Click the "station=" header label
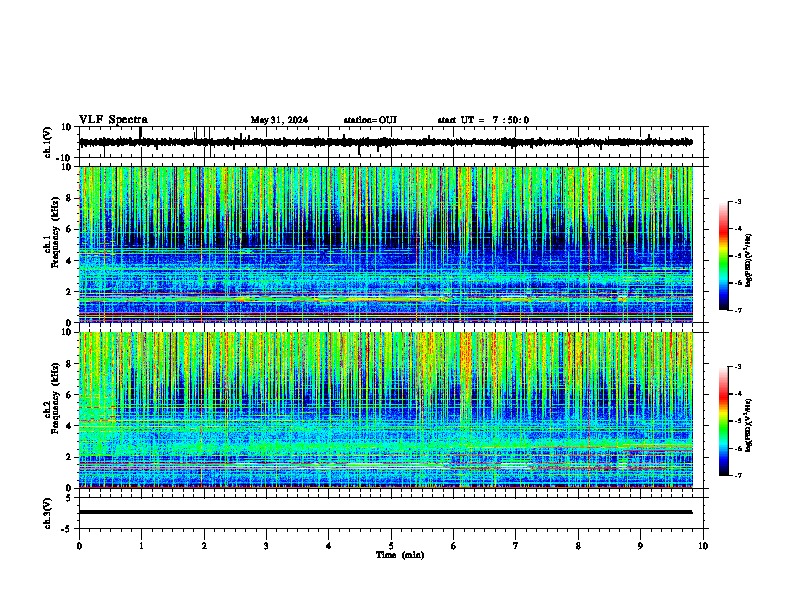 click(361, 120)
